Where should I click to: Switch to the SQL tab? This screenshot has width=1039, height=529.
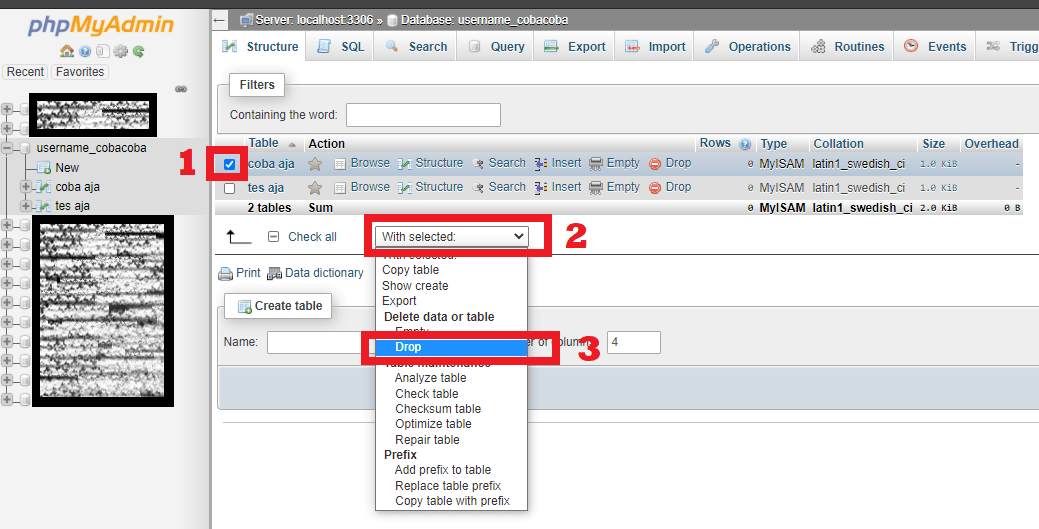coord(340,46)
